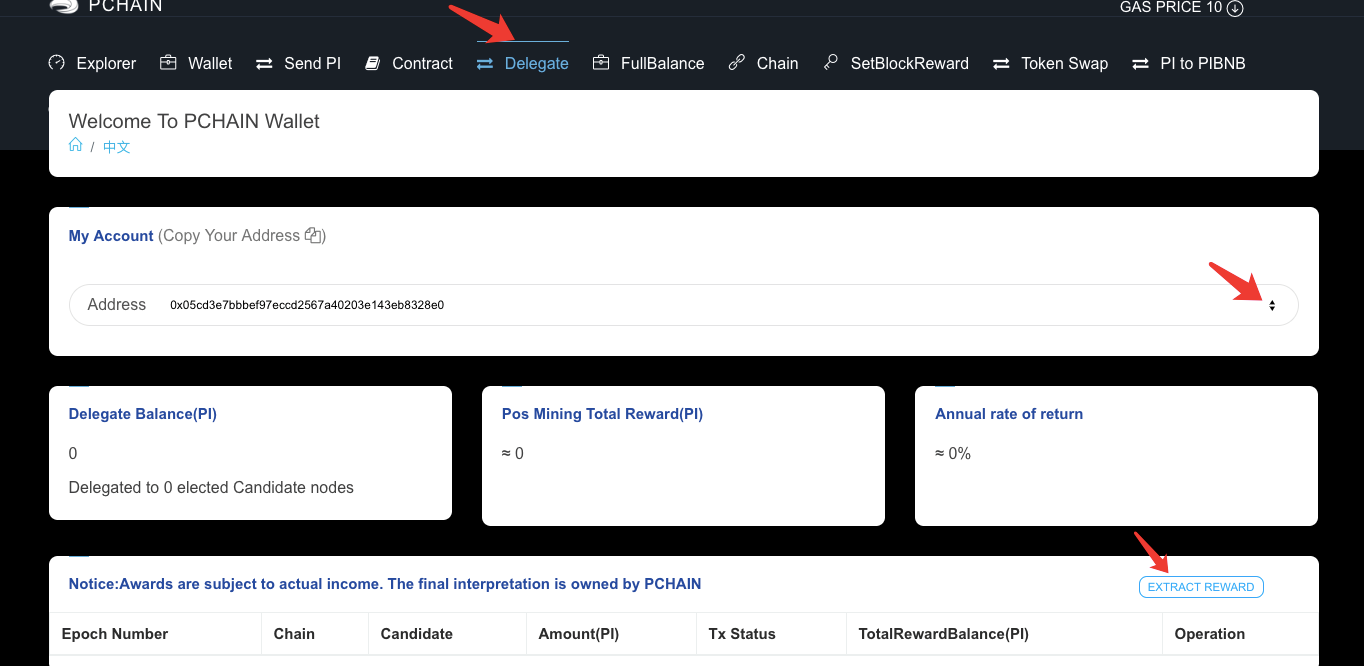The height and width of the screenshot is (666, 1364).
Task: Click the Explorer speedometer icon
Action: click(57, 63)
